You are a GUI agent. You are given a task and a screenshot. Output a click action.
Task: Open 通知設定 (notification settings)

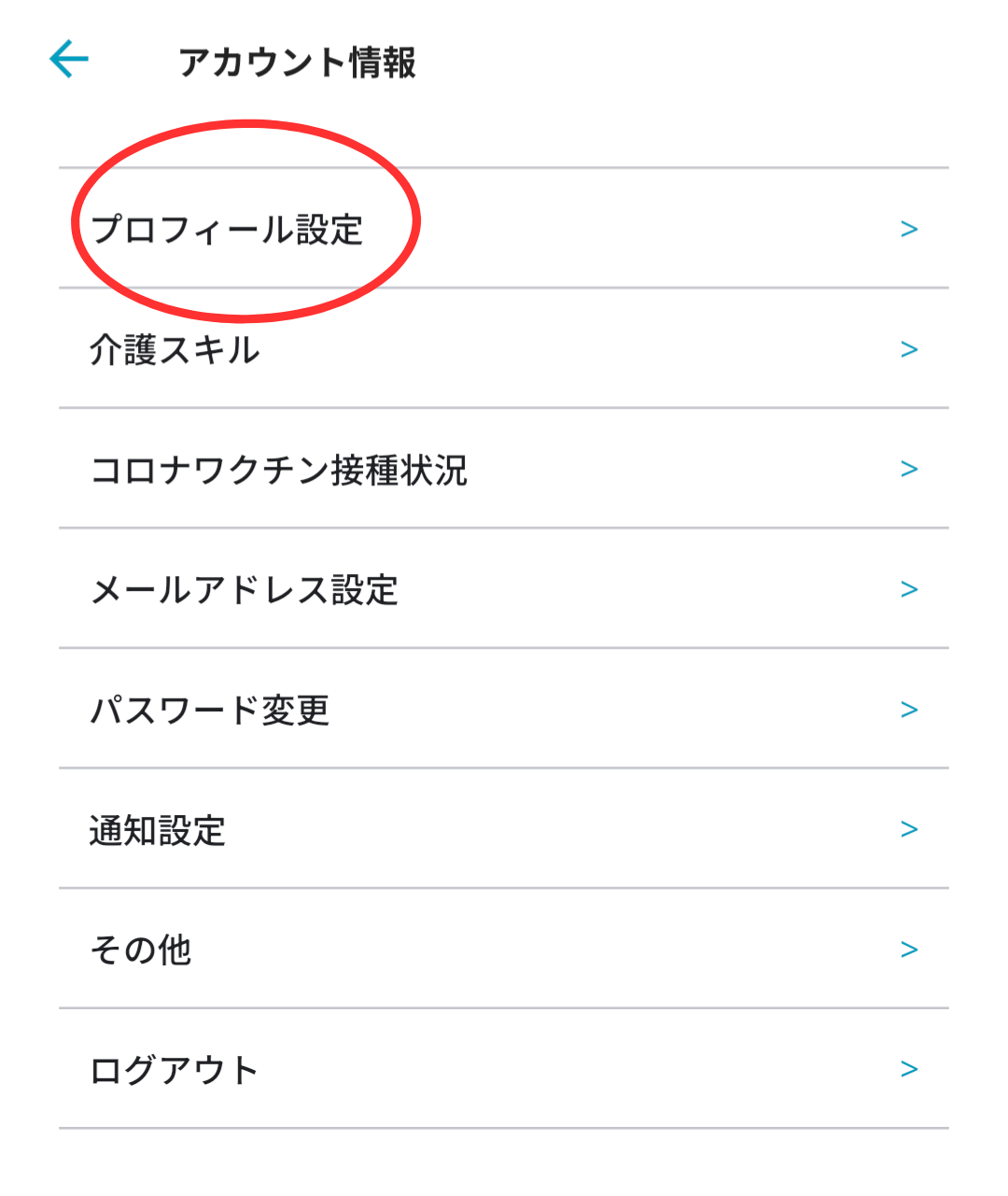pyautogui.click(x=159, y=829)
